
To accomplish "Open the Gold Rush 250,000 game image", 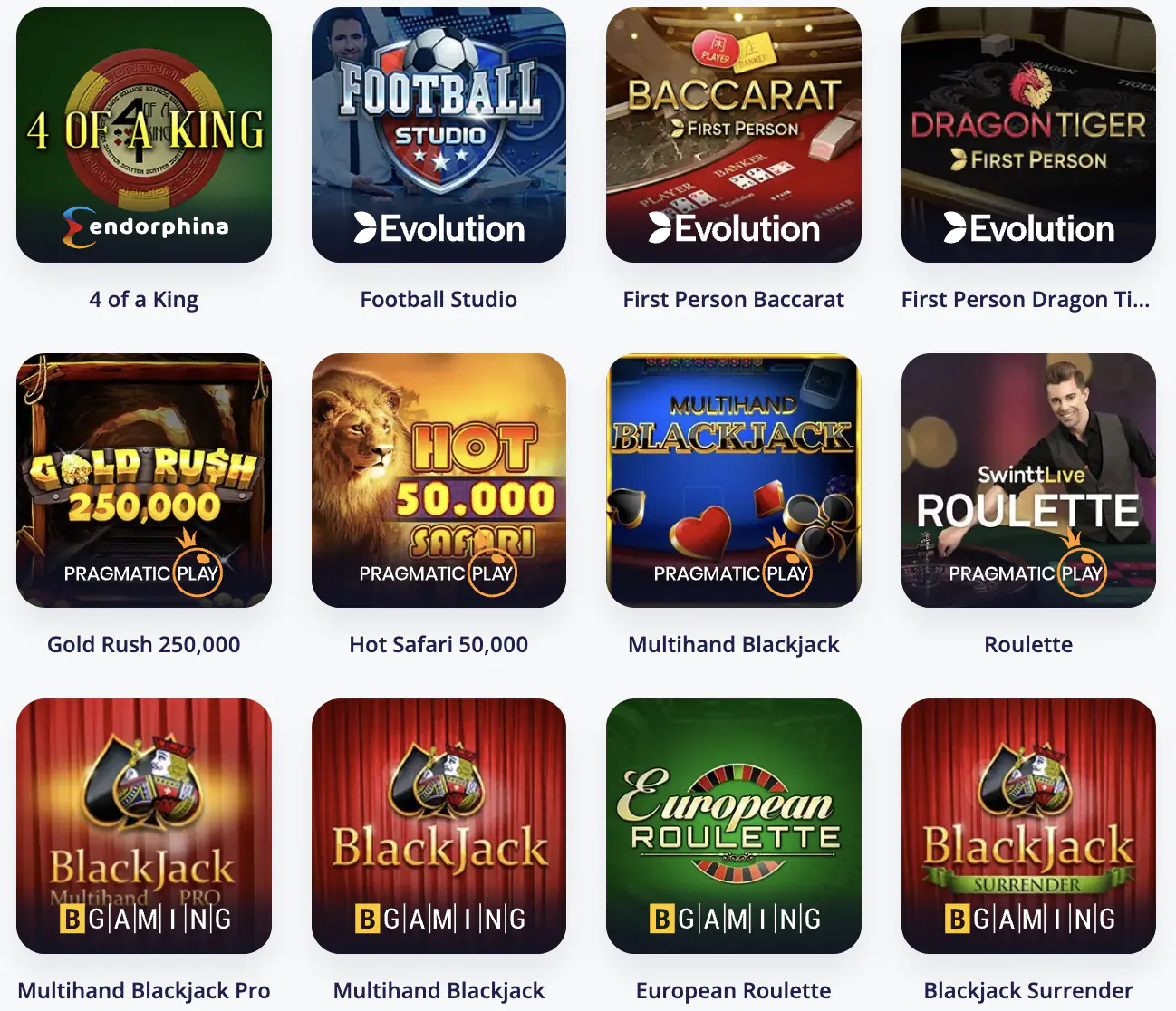I will 144,480.
